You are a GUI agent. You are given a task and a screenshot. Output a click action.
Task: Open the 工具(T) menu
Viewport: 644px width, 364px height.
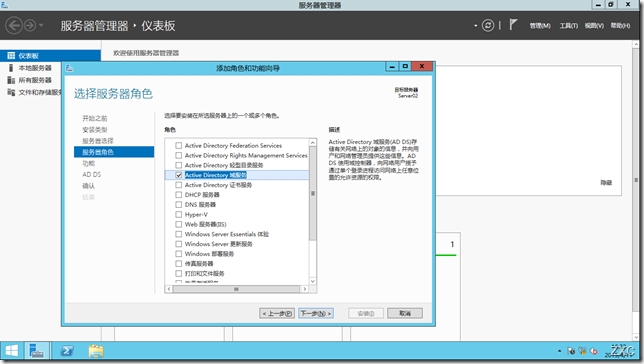[x=568, y=25]
